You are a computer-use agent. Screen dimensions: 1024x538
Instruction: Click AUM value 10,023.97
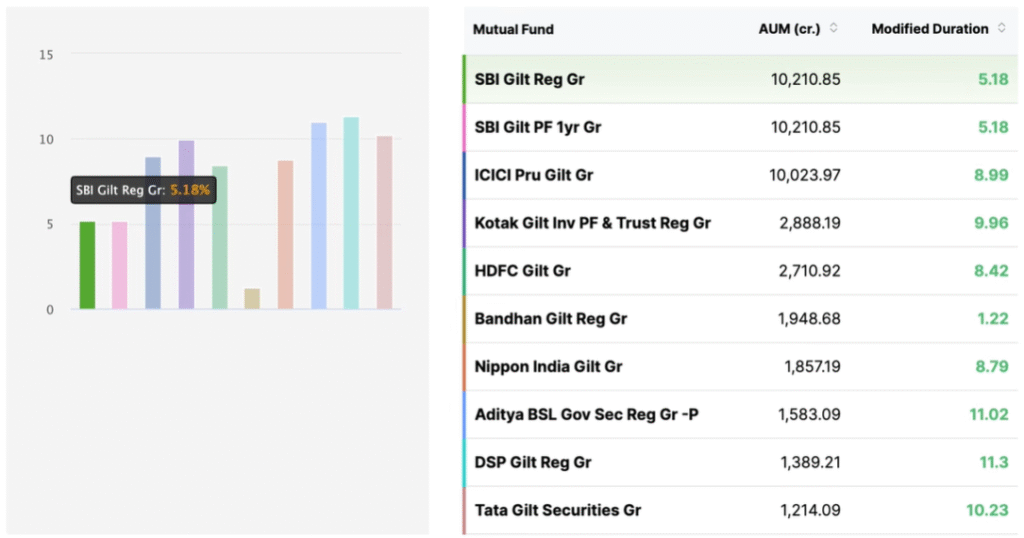click(x=805, y=175)
